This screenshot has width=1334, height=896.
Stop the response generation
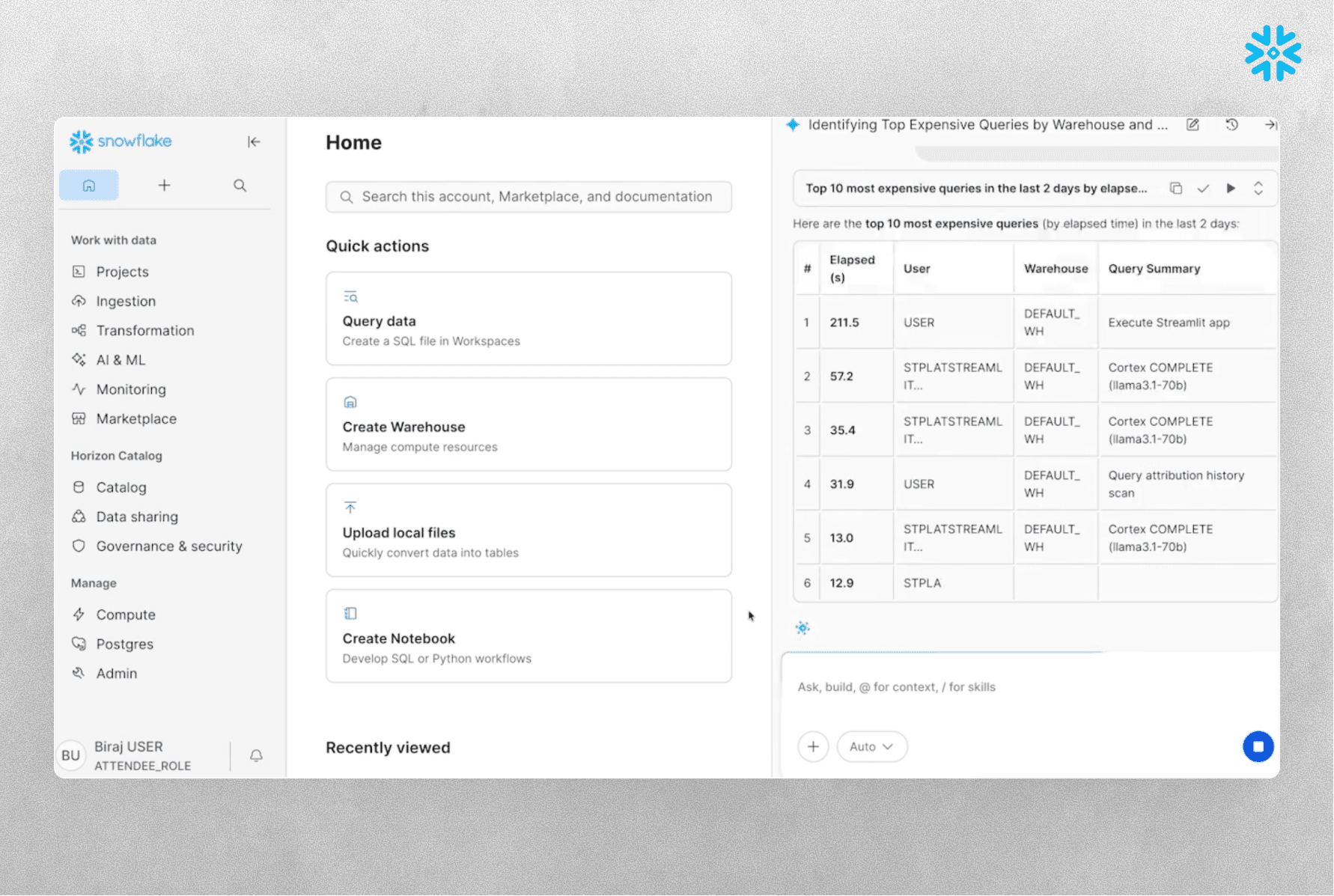coord(1258,746)
